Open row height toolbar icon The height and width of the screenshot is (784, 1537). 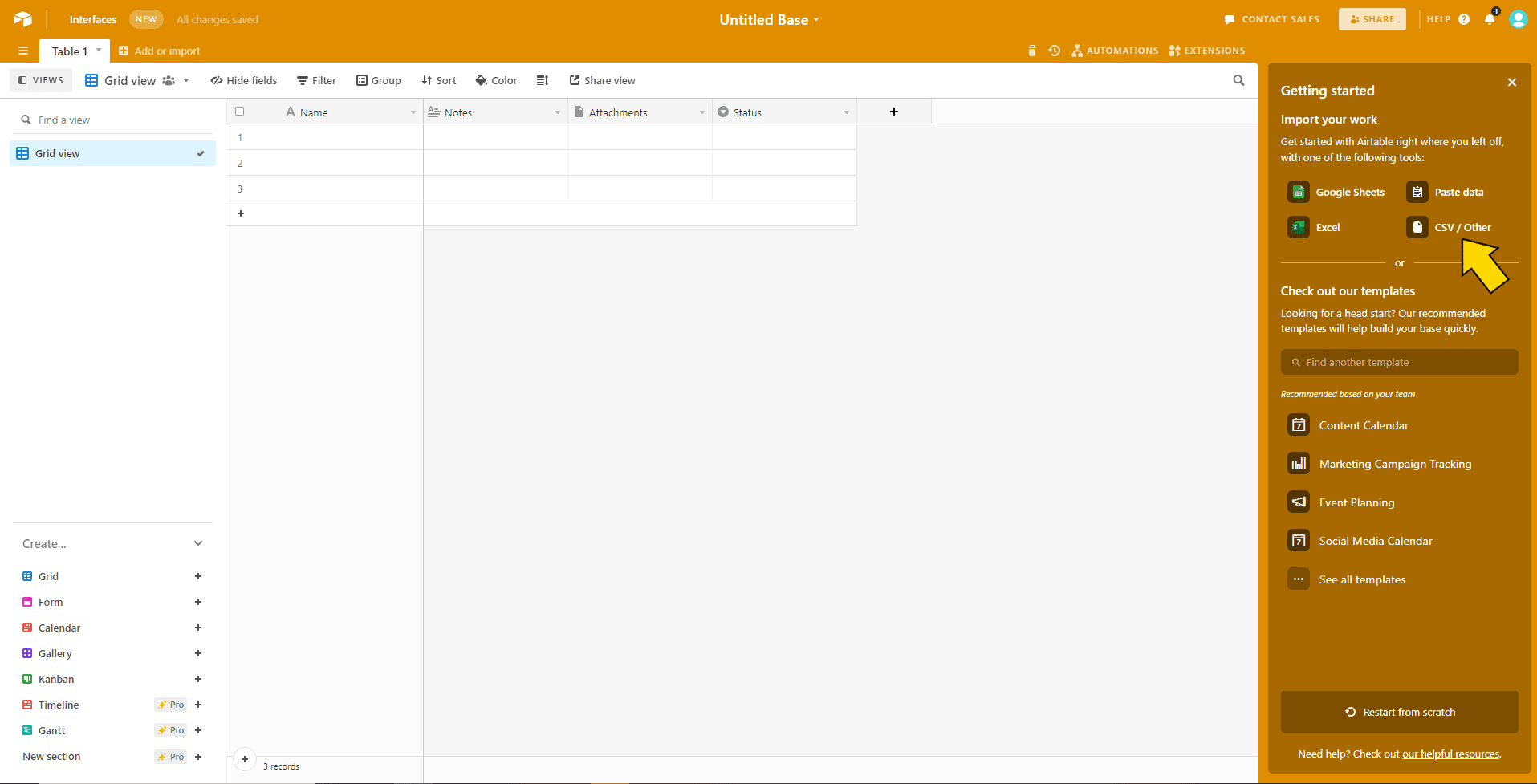point(543,80)
